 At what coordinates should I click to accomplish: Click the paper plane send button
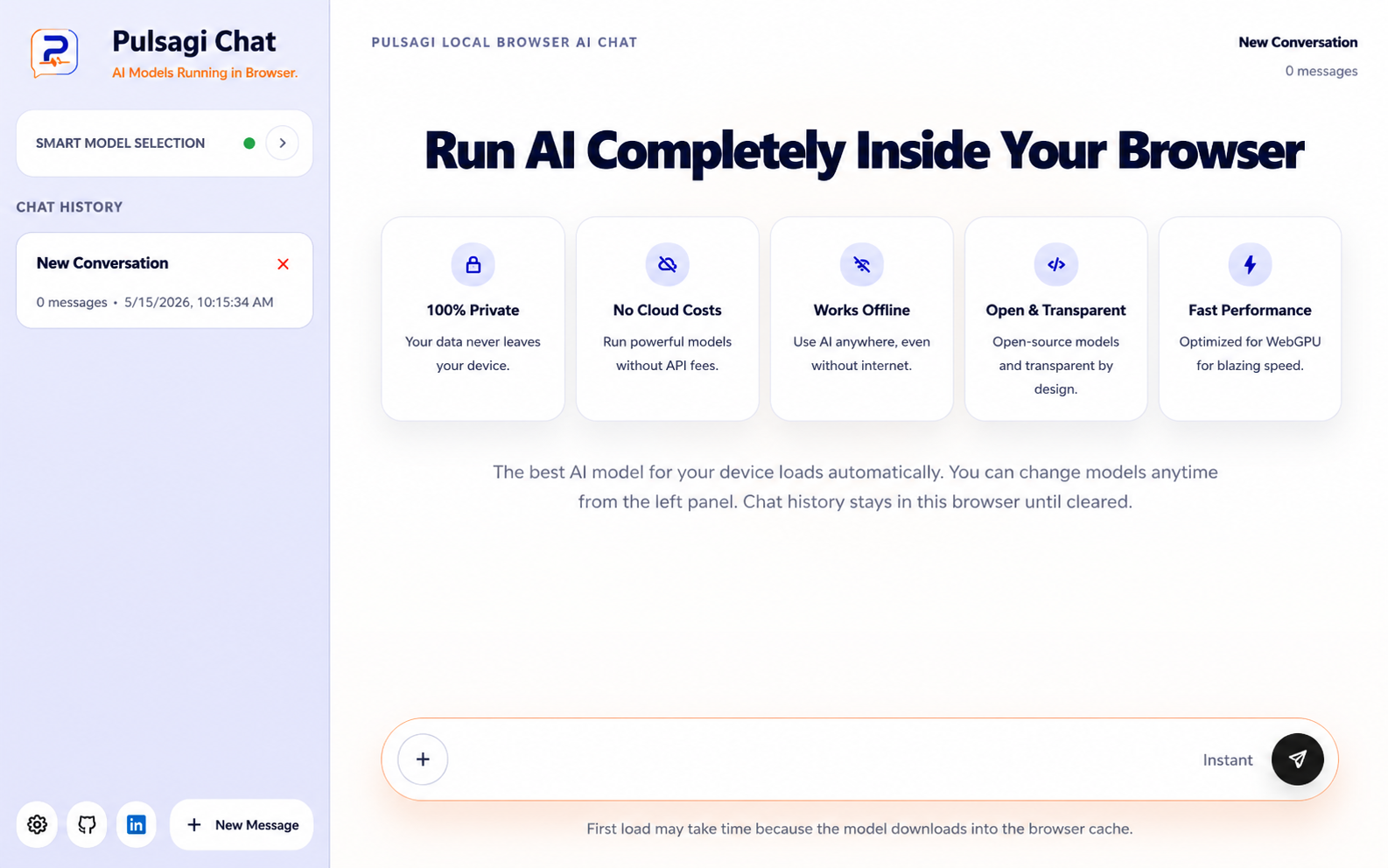(1297, 759)
